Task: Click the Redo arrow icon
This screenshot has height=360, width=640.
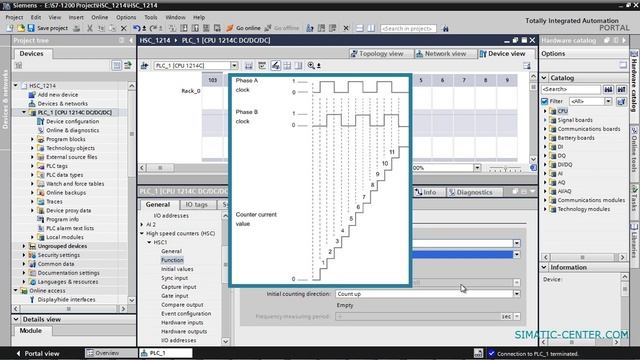Action: (154, 28)
